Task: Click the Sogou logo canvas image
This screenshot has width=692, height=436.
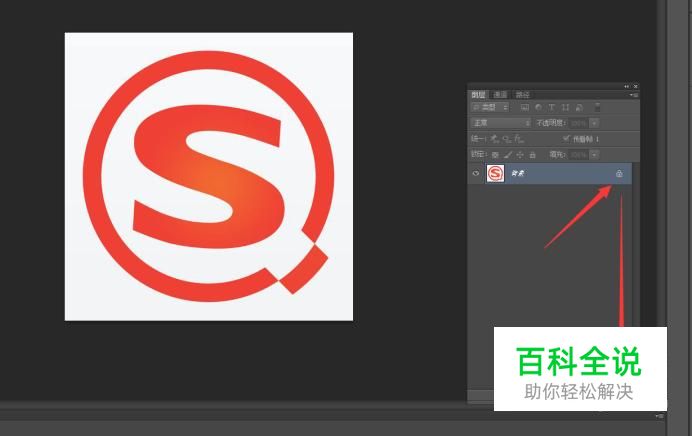Action: [209, 177]
